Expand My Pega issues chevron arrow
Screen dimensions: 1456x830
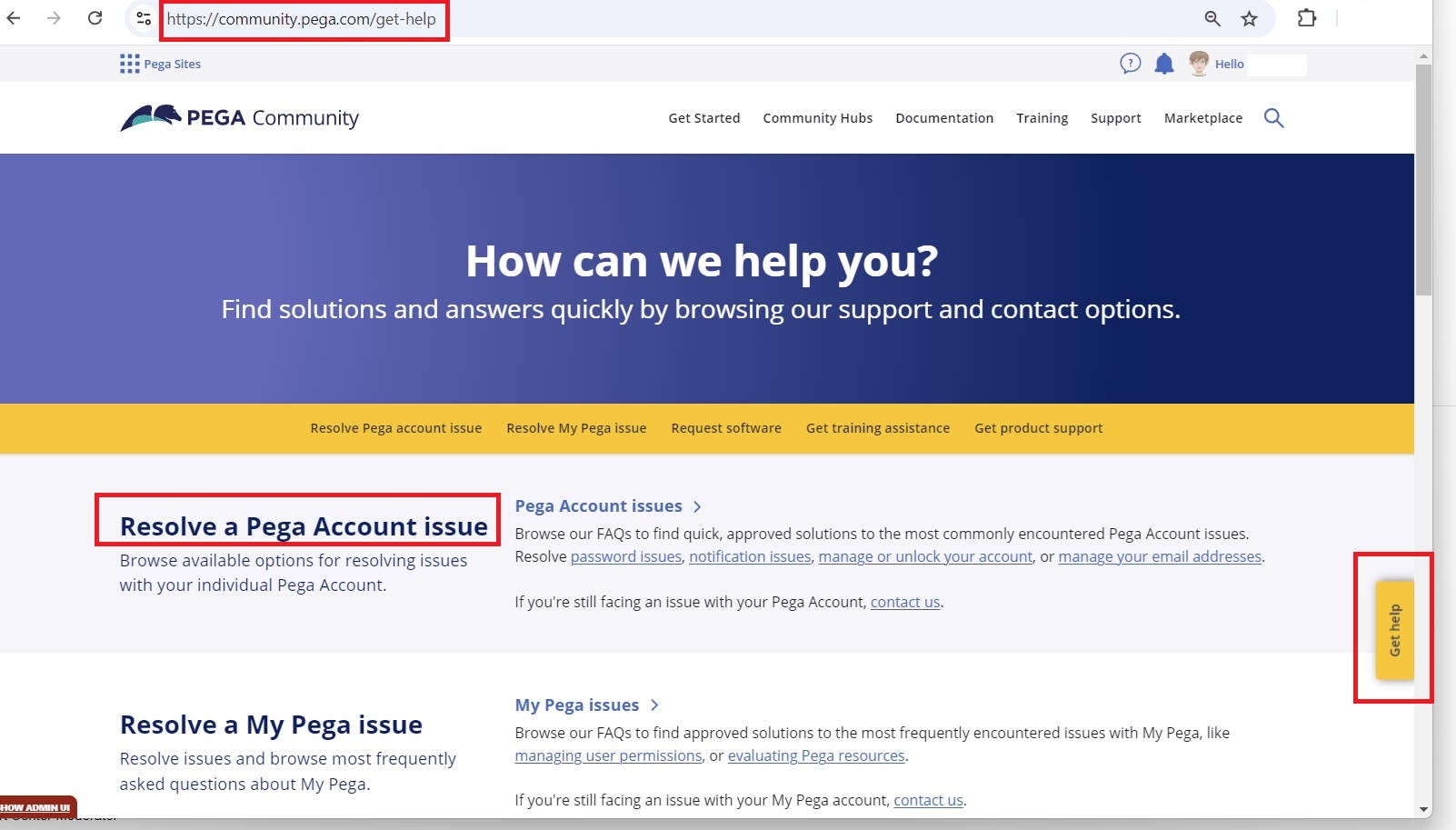654,705
